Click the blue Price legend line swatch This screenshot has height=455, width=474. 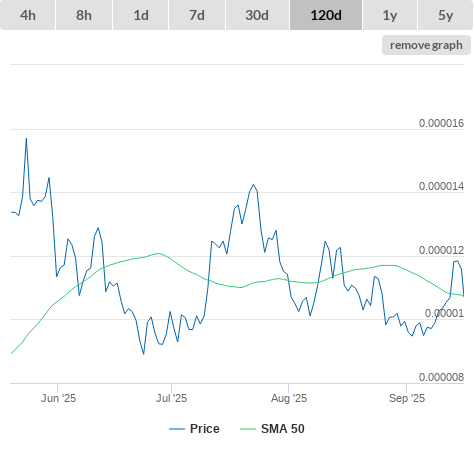[177, 429]
